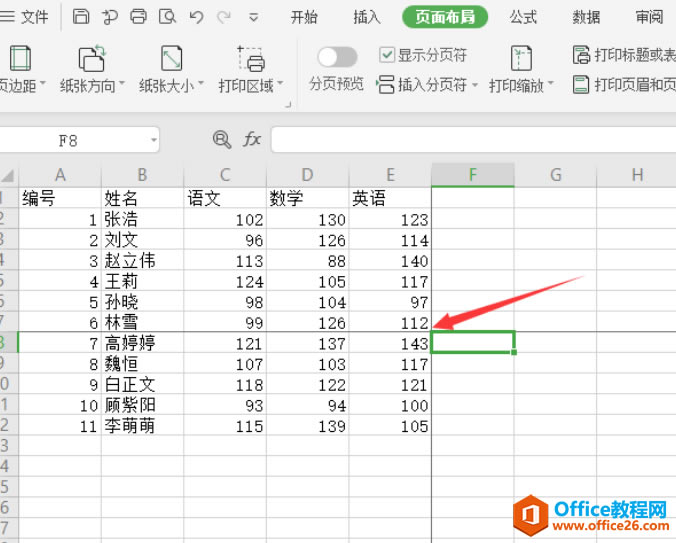The image size is (676, 543).
Task: Click cell containing 数学
Action: tap(307, 198)
